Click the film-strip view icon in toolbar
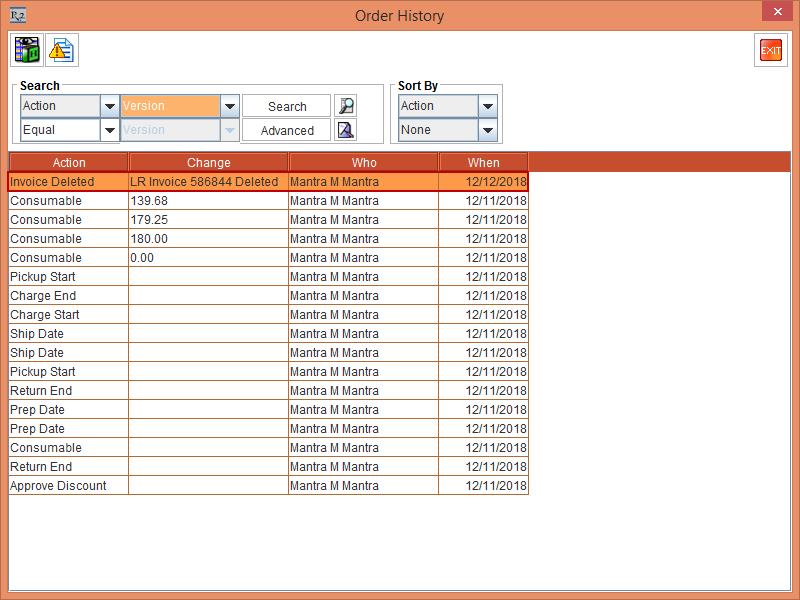Screen dimensions: 800x600 click(x=27, y=50)
